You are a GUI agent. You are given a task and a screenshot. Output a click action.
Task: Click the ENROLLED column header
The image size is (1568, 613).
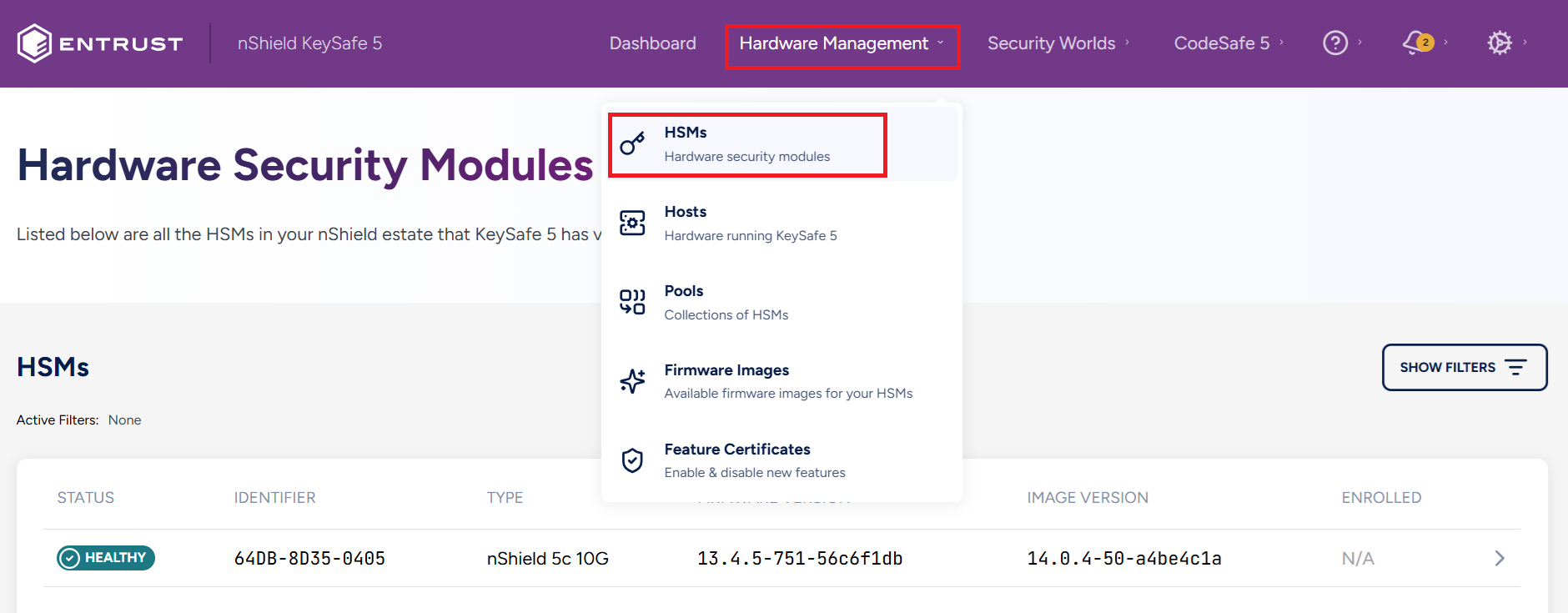click(1381, 498)
